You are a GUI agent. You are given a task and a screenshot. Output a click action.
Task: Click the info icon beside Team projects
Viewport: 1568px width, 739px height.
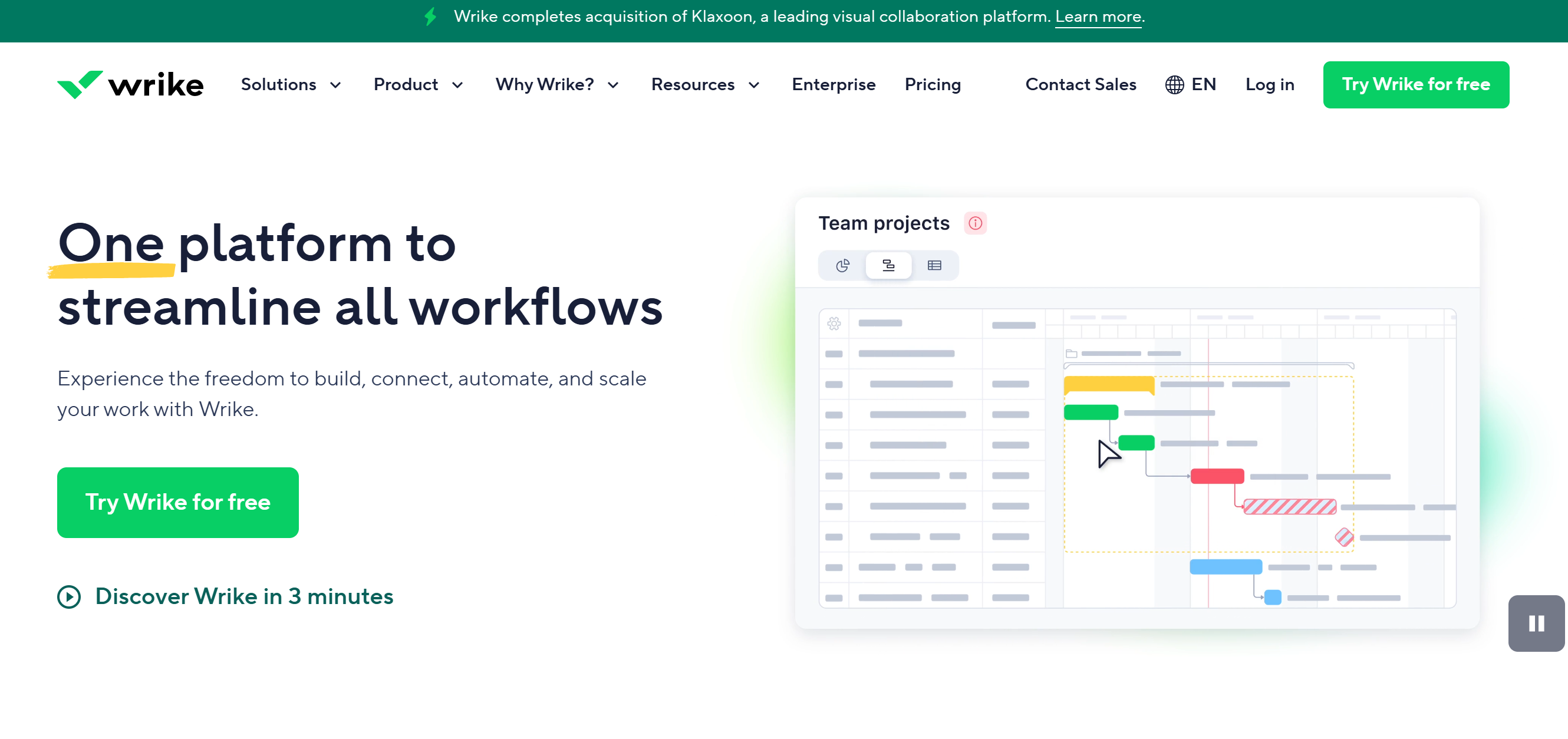(975, 223)
